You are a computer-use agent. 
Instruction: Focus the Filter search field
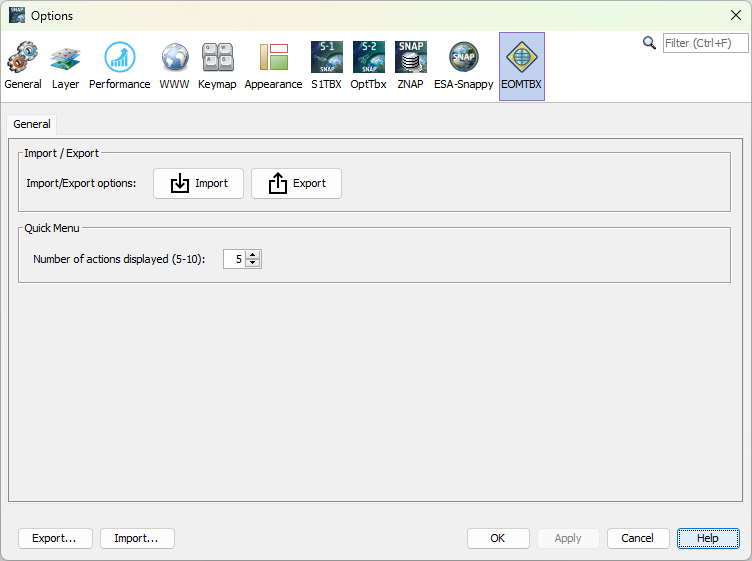tap(705, 43)
